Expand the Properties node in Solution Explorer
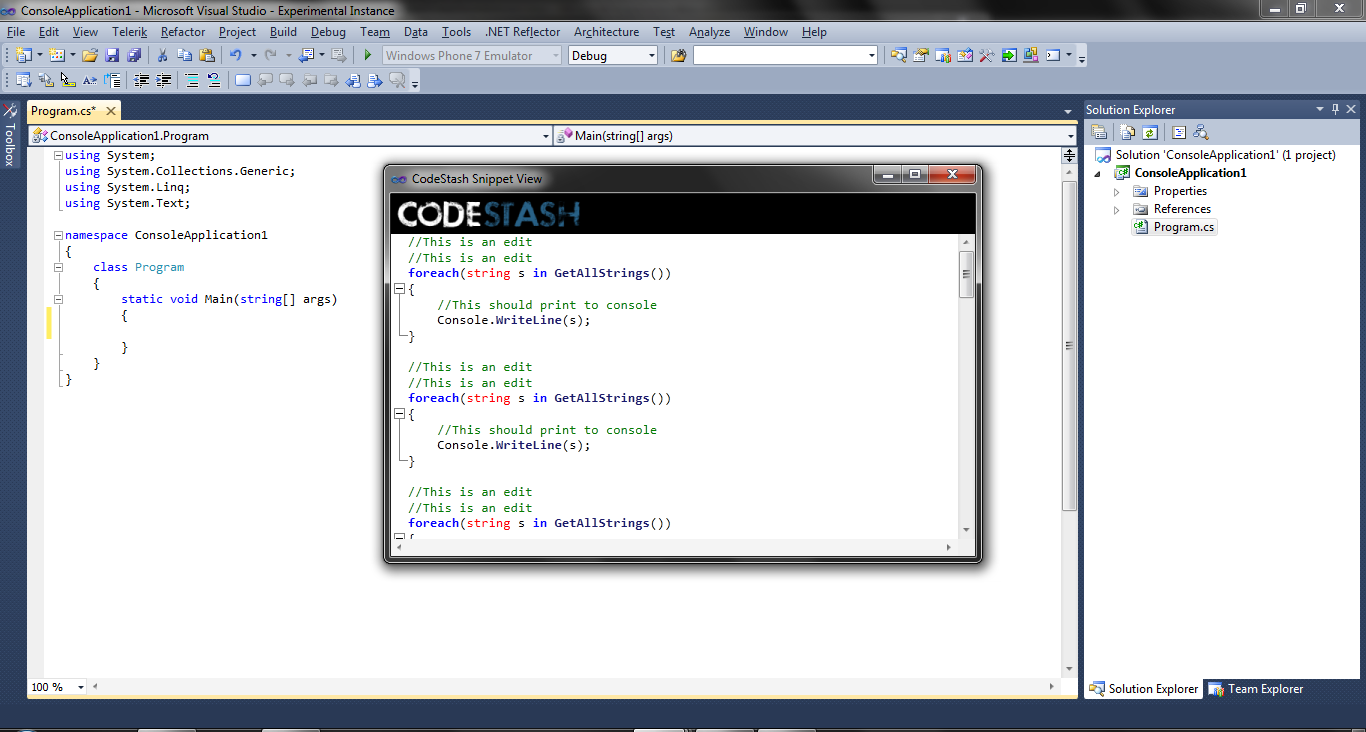The width and height of the screenshot is (1366, 732). point(1117,191)
